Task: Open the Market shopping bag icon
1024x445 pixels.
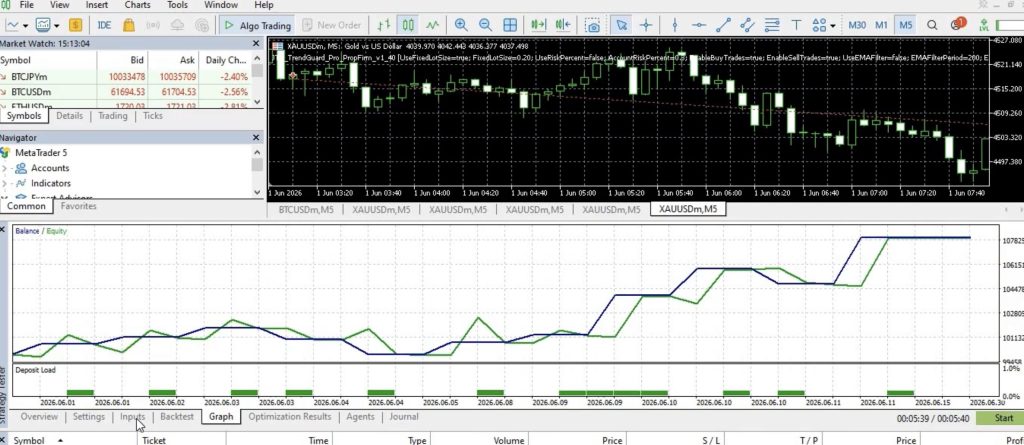Action: (x=129, y=25)
